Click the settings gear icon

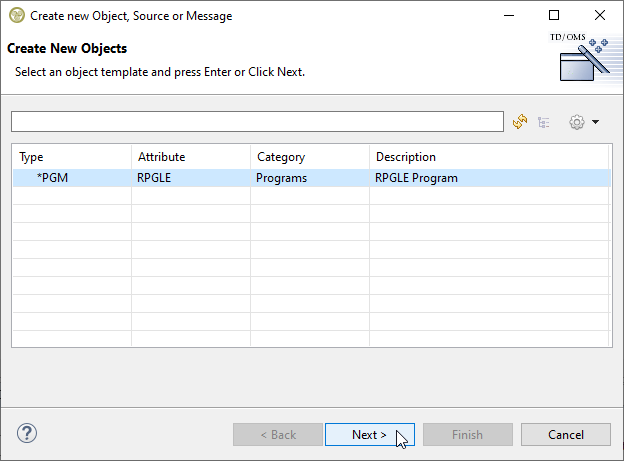pos(576,122)
